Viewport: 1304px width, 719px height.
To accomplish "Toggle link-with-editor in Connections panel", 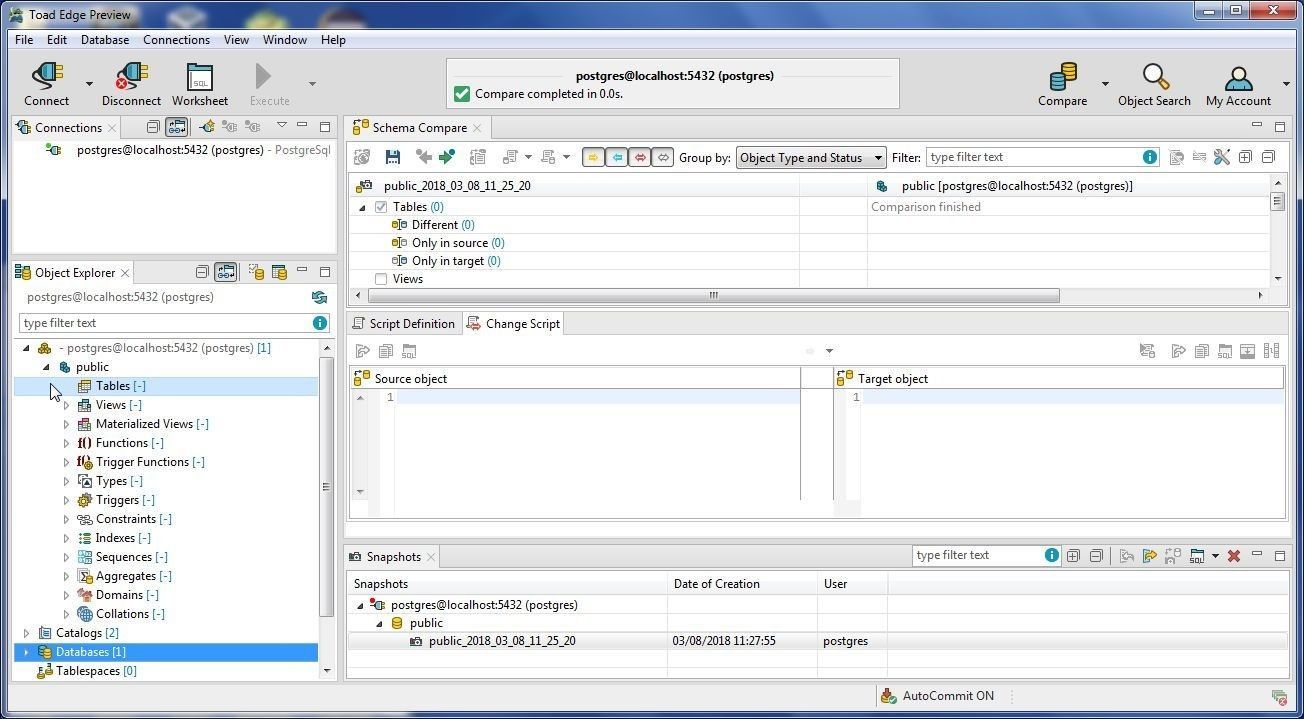I will pyautogui.click(x=177, y=127).
